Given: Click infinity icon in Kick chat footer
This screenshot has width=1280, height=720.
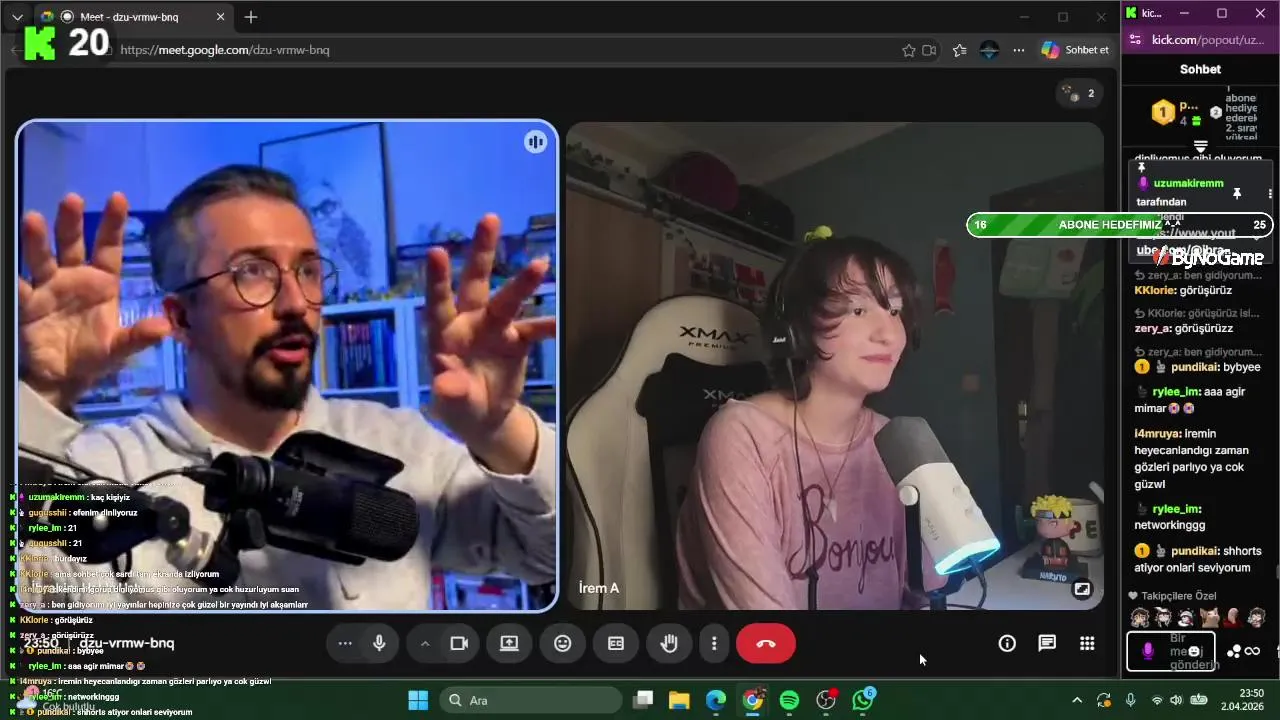Looking at the screenshot, I should tap(1252, 652).
